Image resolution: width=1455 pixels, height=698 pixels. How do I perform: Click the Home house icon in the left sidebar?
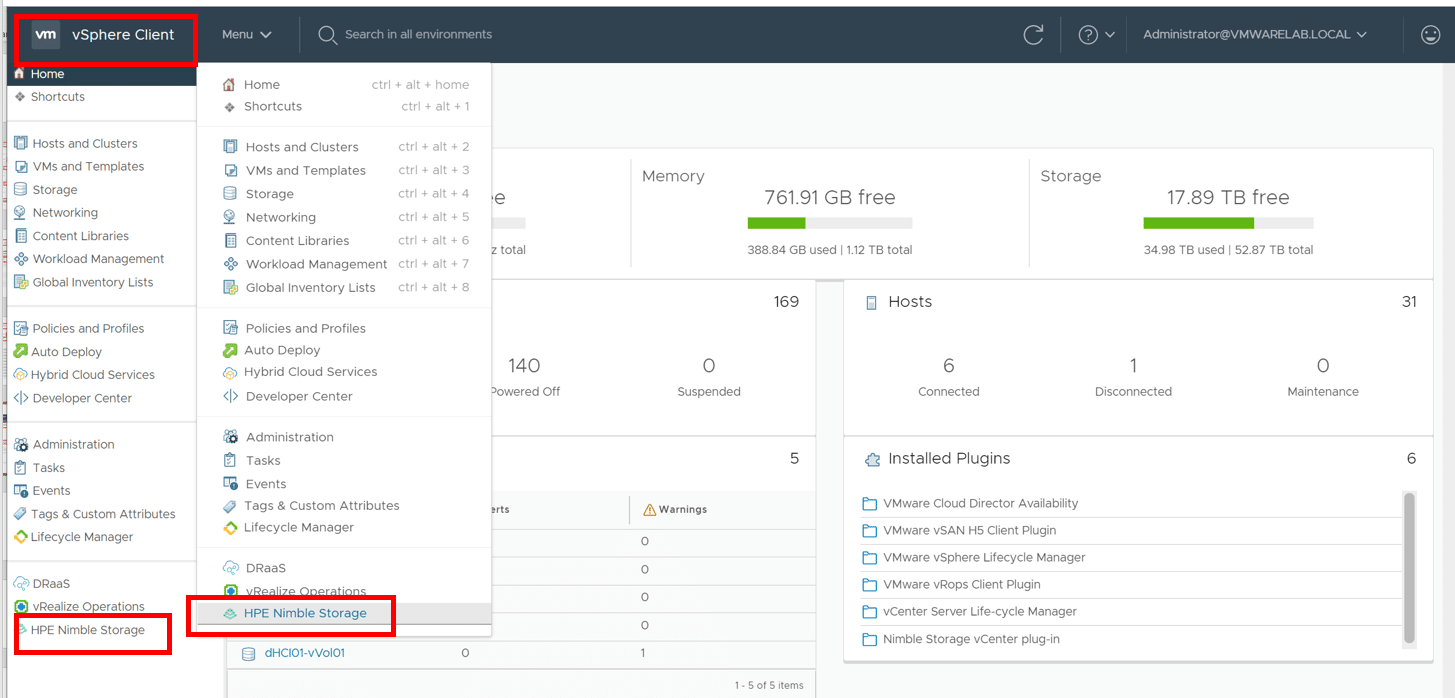pos(19,74)
